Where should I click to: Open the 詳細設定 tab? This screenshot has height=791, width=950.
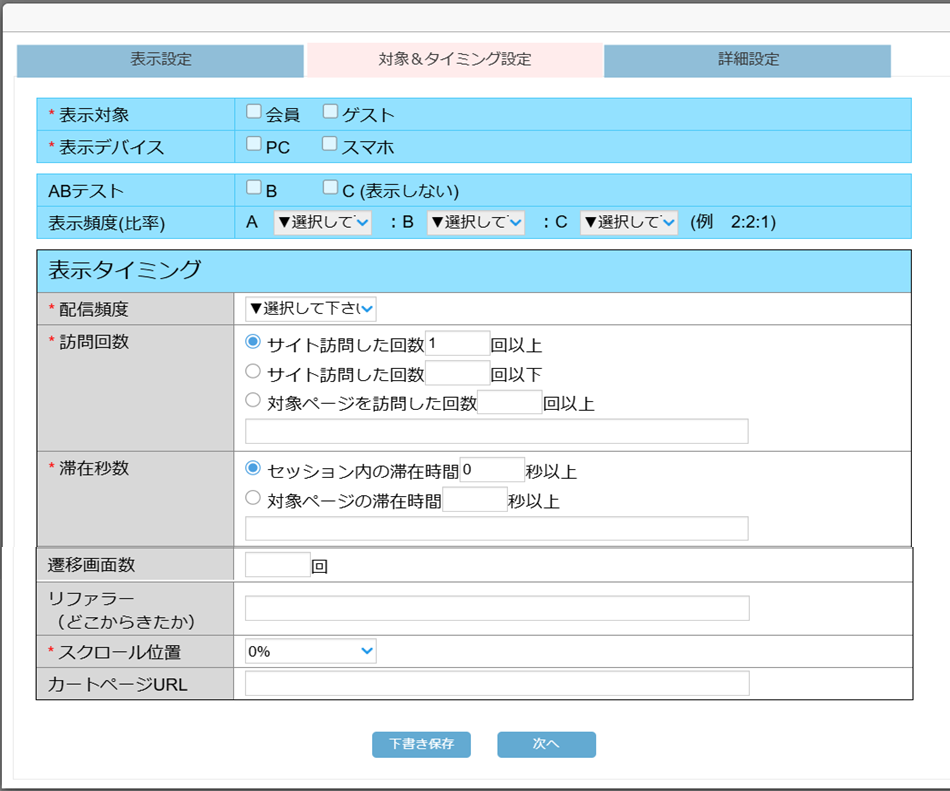(x=747, y=60)
